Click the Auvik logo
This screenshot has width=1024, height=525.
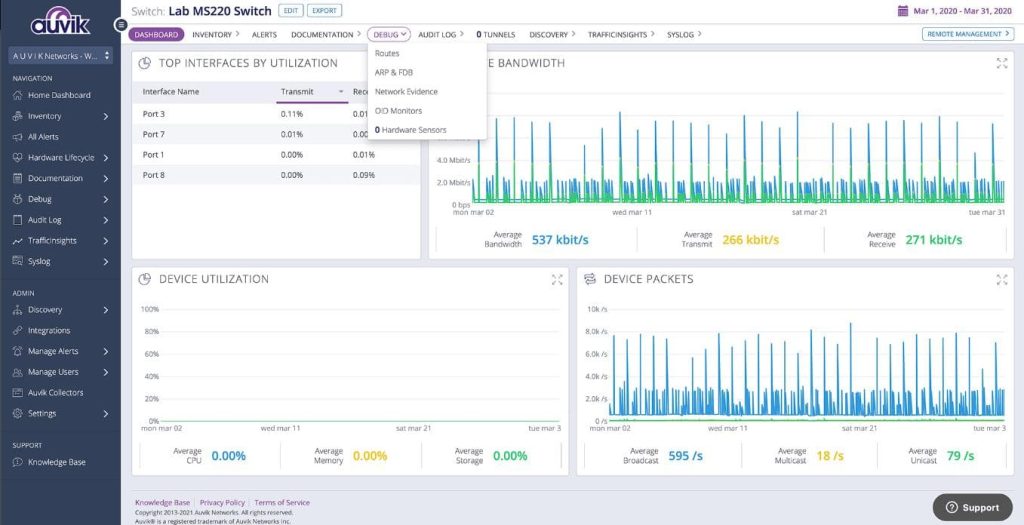click(60, 22)
